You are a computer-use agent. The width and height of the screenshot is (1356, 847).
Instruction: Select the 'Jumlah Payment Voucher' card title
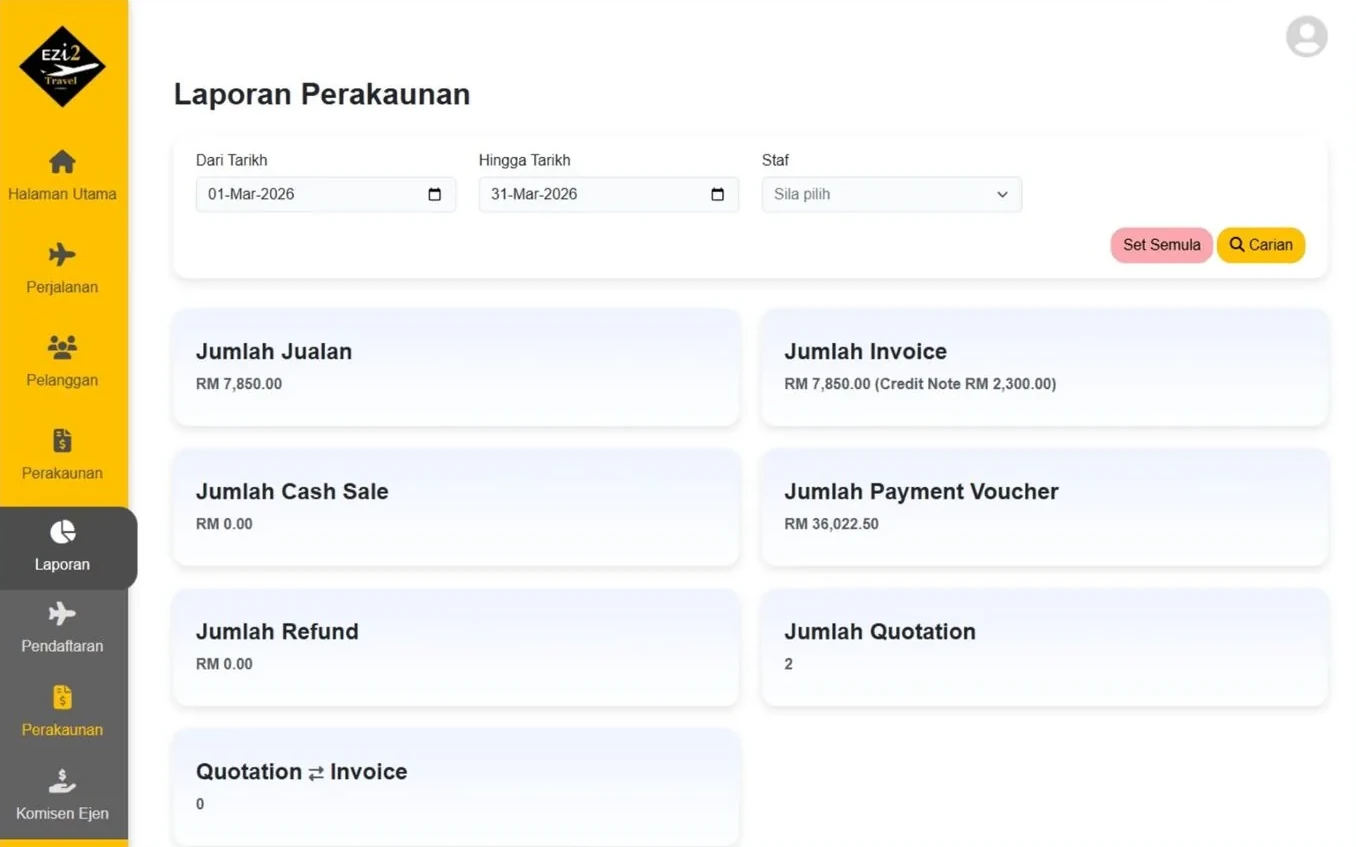coord(921,492)
